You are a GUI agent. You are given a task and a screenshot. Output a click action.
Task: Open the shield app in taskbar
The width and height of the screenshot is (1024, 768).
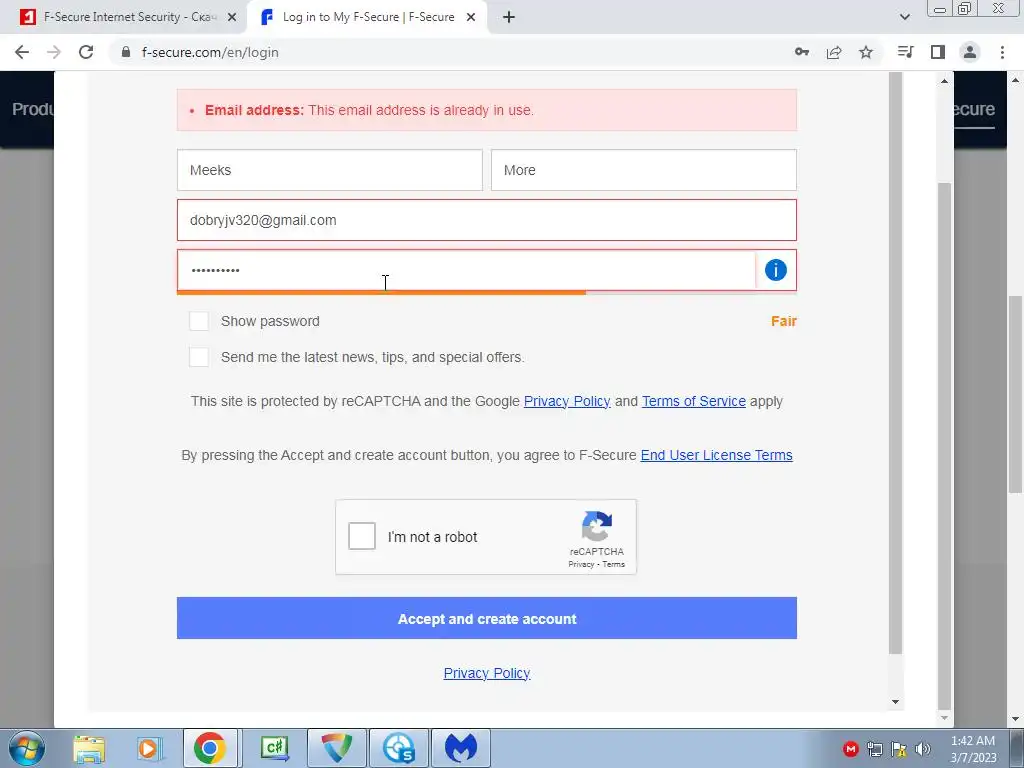pos(337,748)
